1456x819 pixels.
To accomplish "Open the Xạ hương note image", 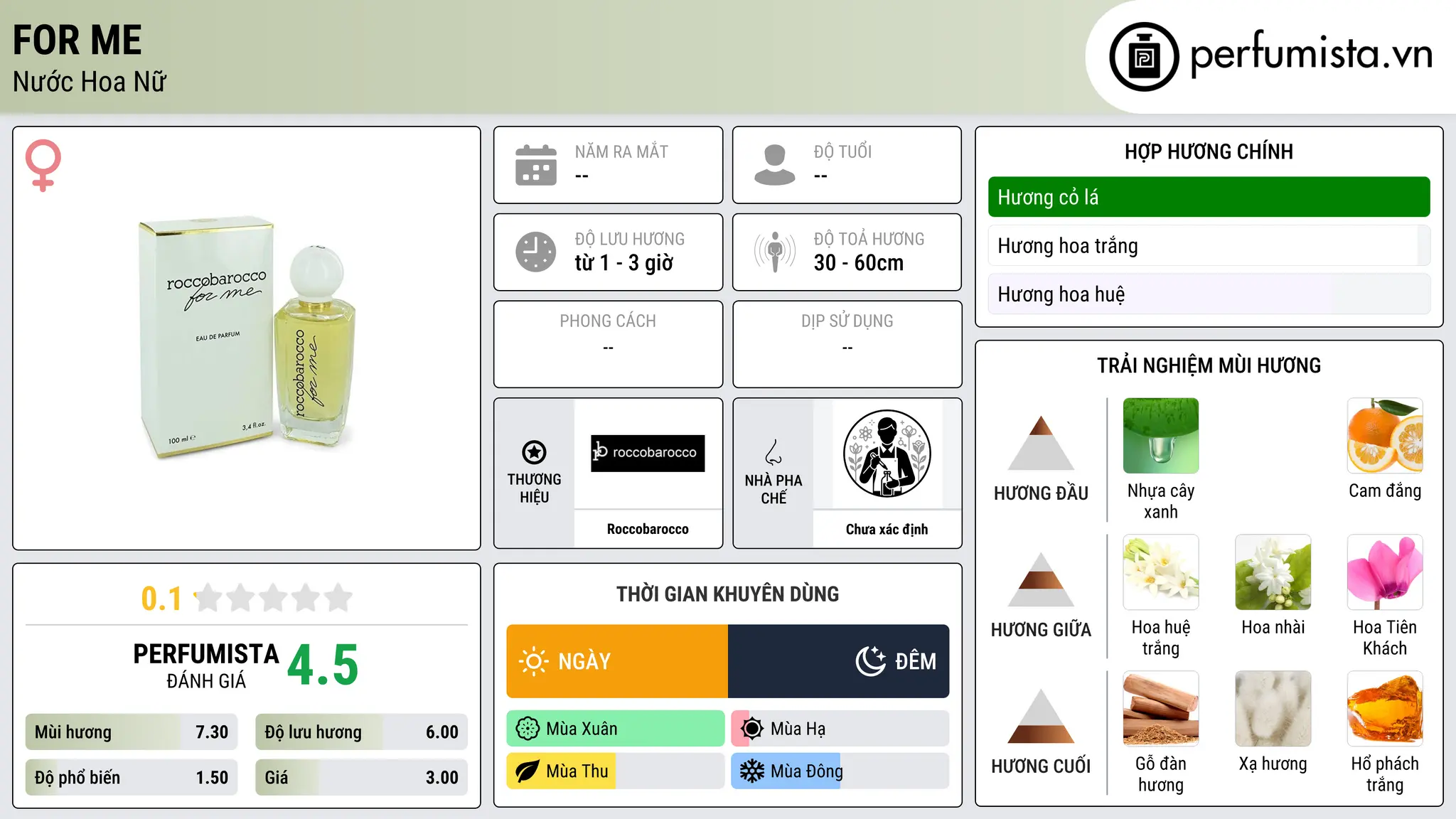I will coord(1273,709).
